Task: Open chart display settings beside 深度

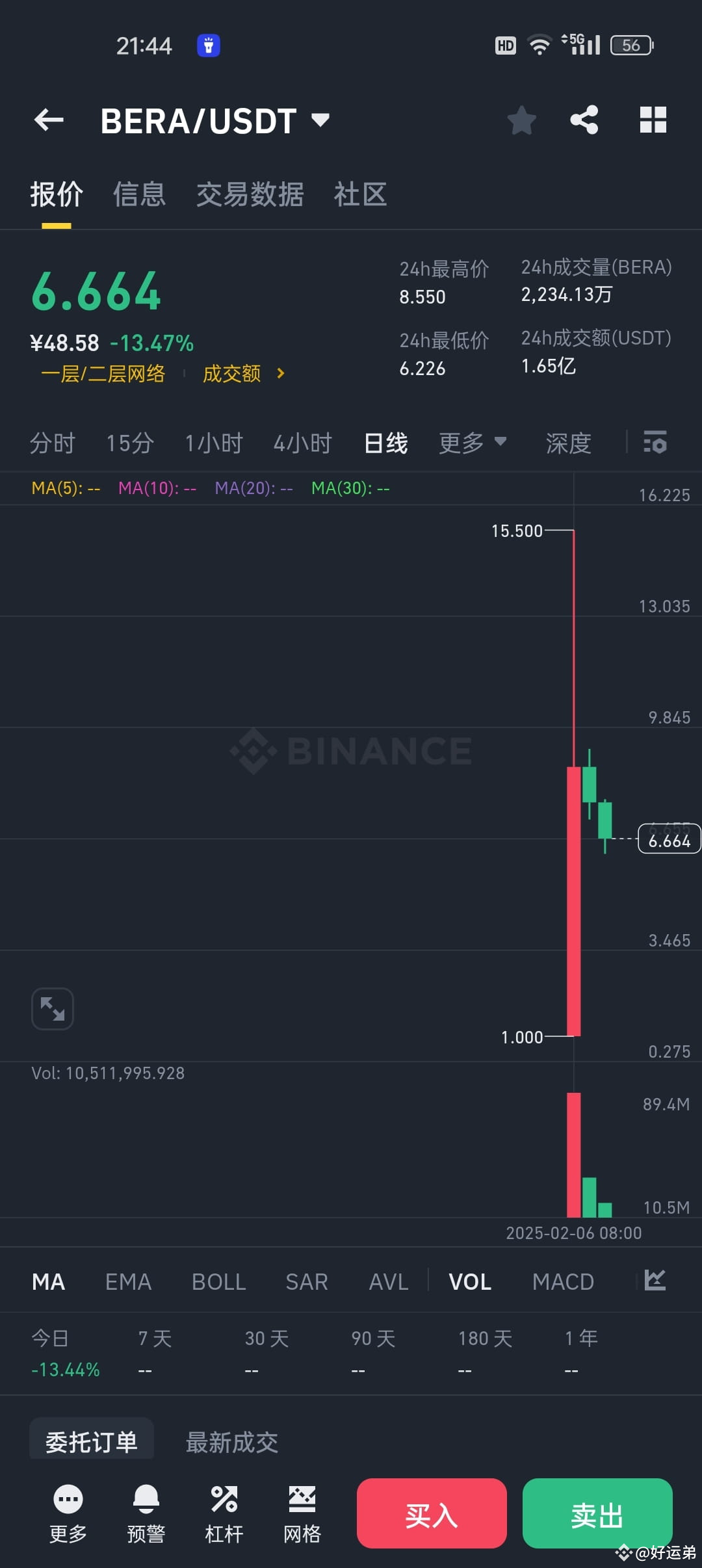Action: (655, 443)
